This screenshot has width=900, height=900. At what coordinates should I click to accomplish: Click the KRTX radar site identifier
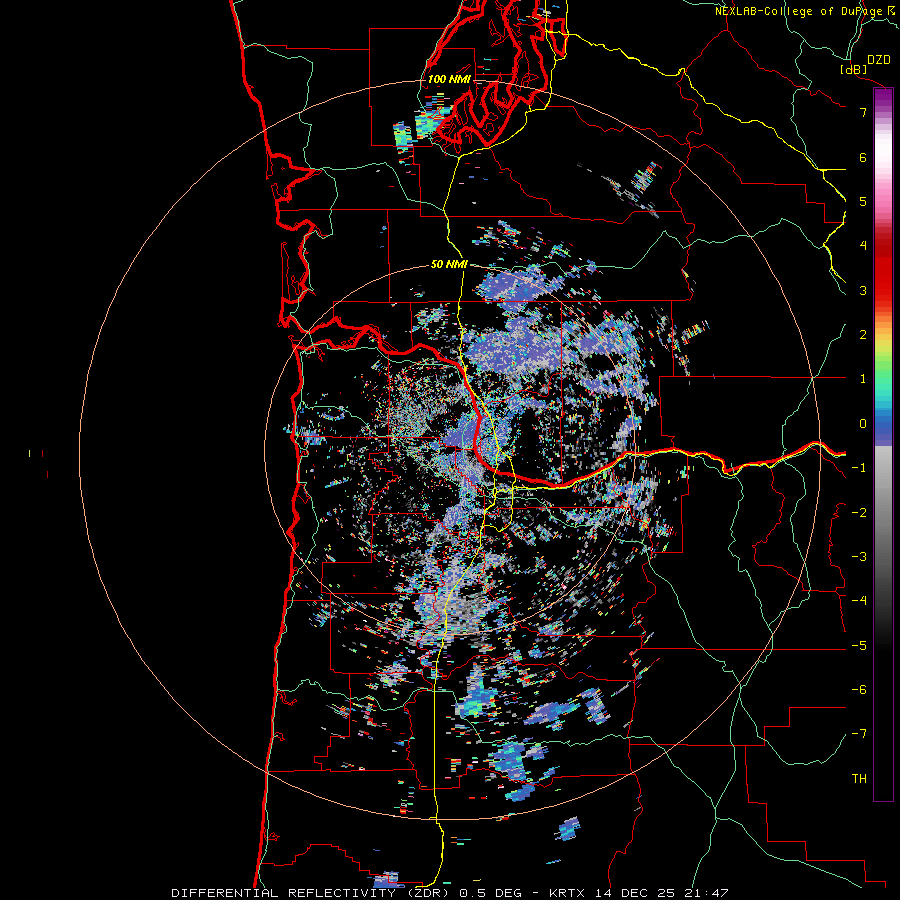[x=567, y=893]
